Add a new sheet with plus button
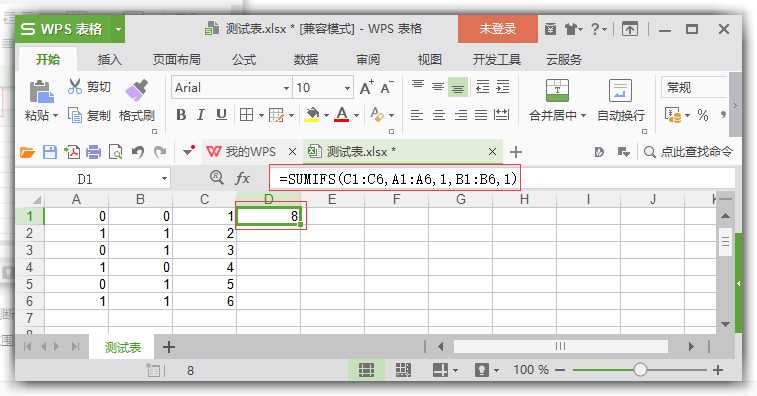Image resolution: width=757 pixels, height=396 pixels. [x=168, y=347]
